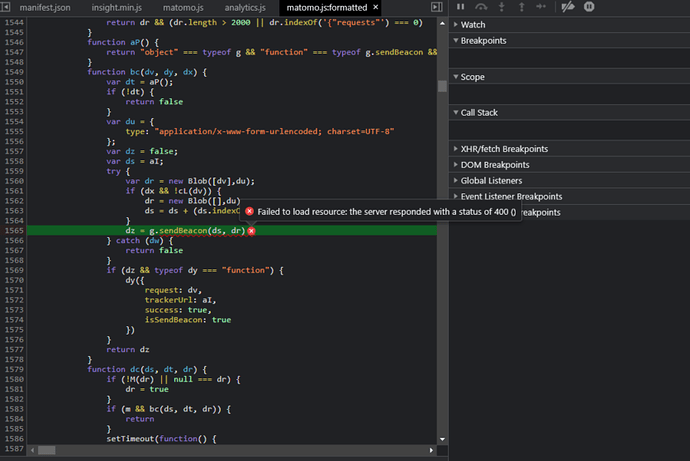The width and height of the screenshot is (690, 461).
Task: Click 'isSendBeacon: true' line
Action: [188, 320]
